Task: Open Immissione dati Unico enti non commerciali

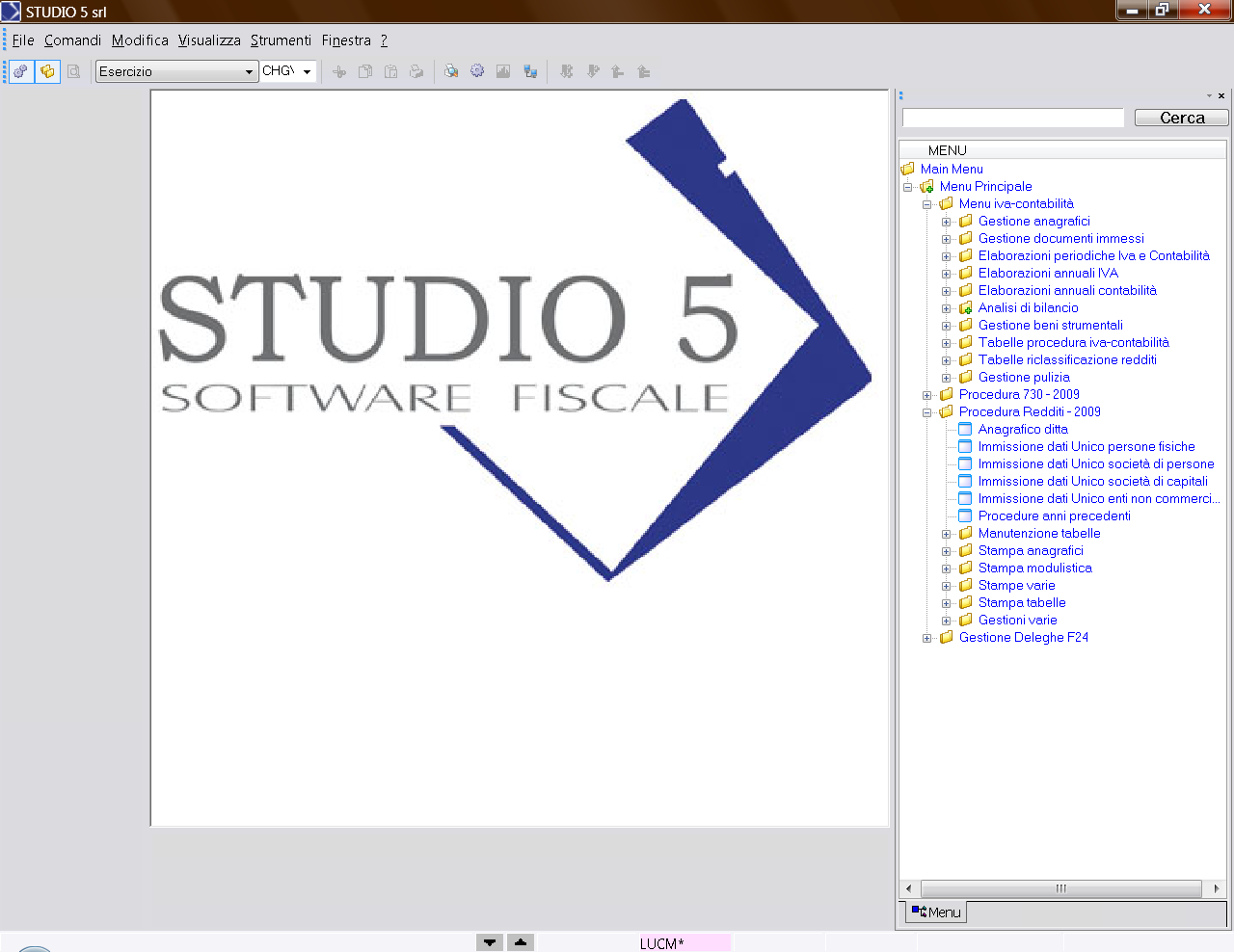Action: 1099,498
